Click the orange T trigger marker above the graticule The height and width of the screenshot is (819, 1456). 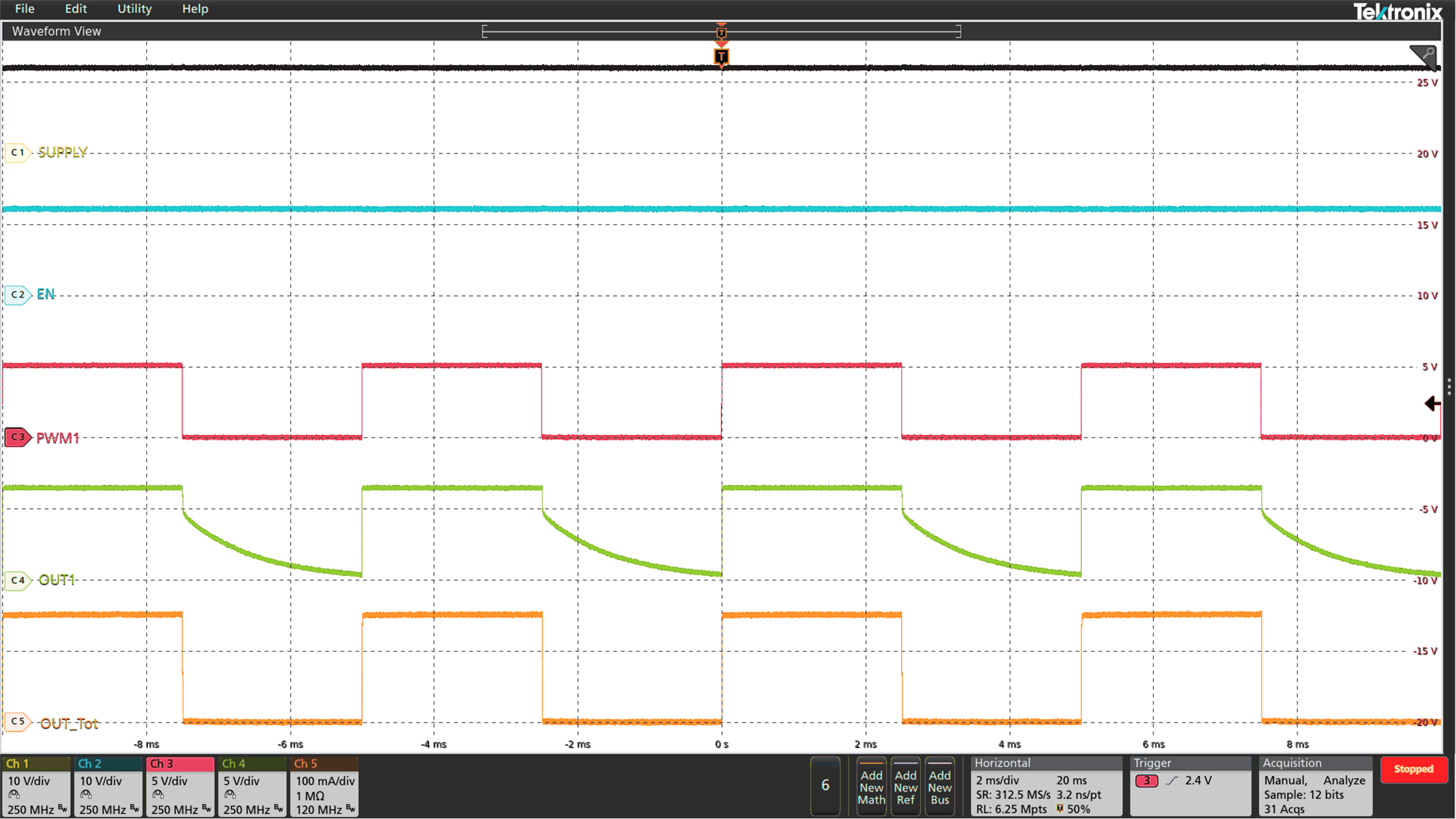click(721, 56)
